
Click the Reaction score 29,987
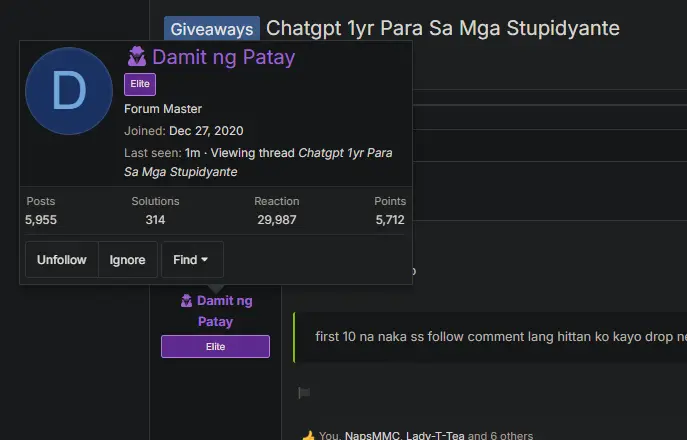point(276,220)
